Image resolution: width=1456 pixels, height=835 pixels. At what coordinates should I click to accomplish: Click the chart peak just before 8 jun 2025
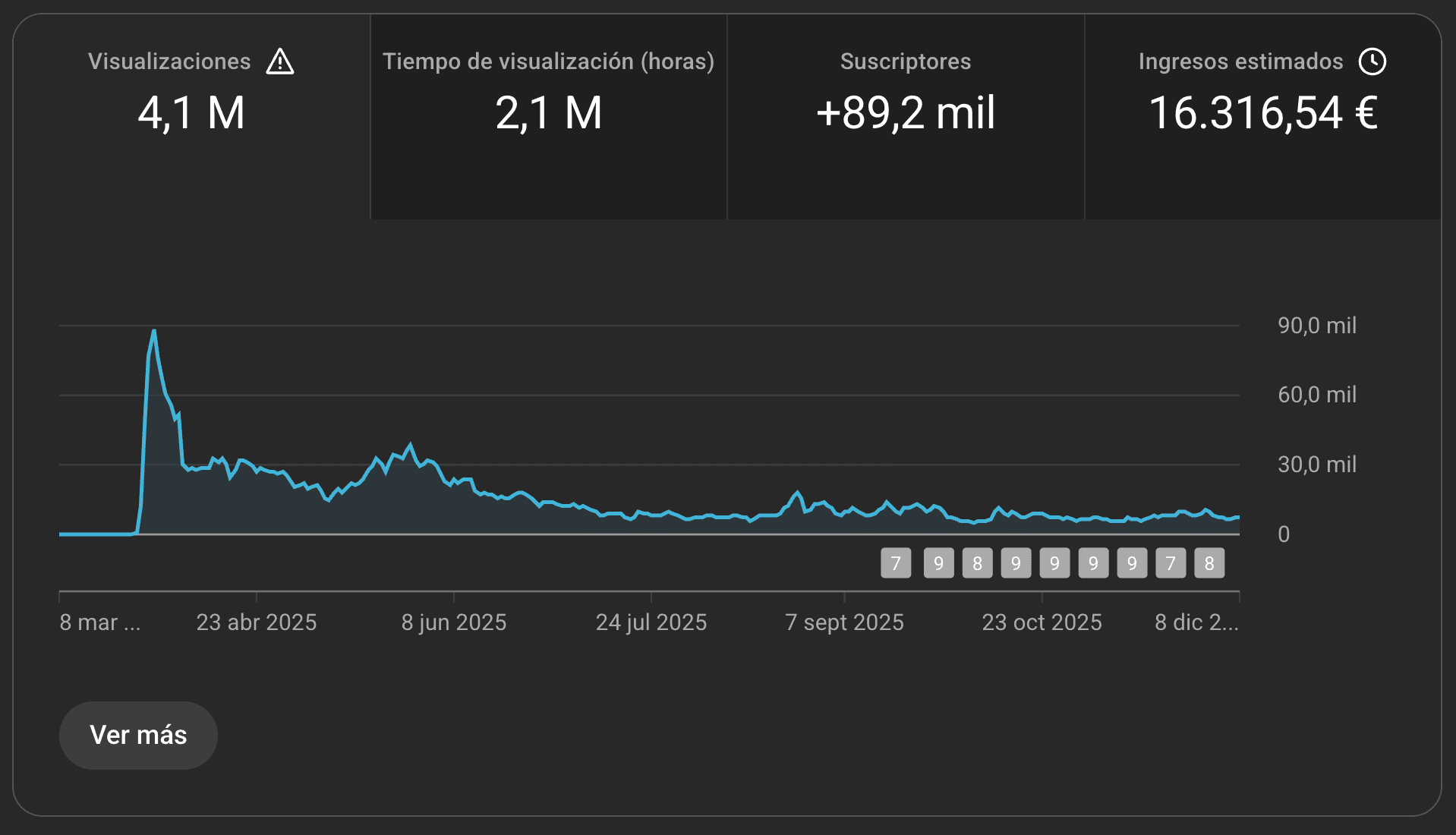coord(411,445)
